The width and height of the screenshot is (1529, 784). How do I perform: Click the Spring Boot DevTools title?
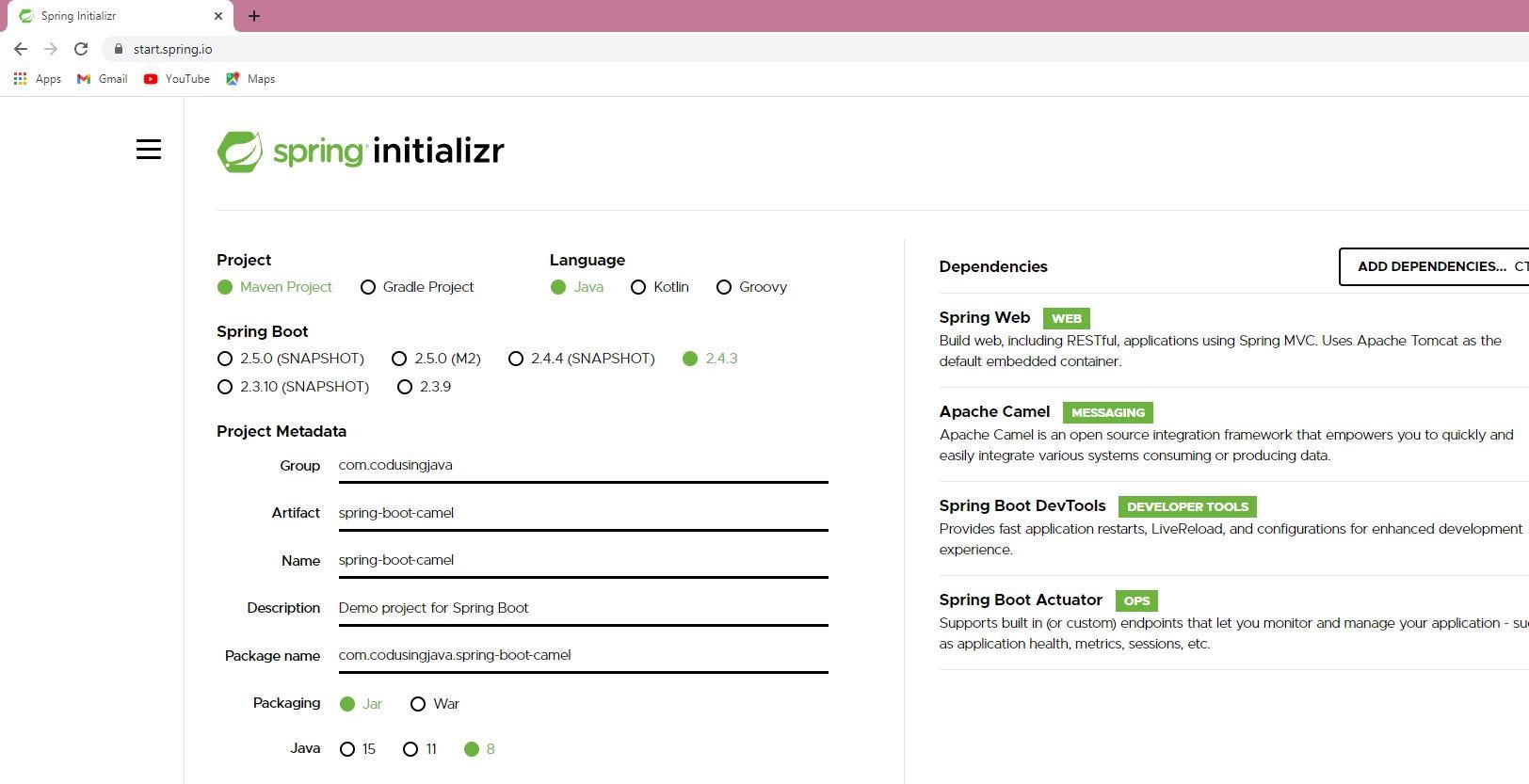[x=1022, y=506]
